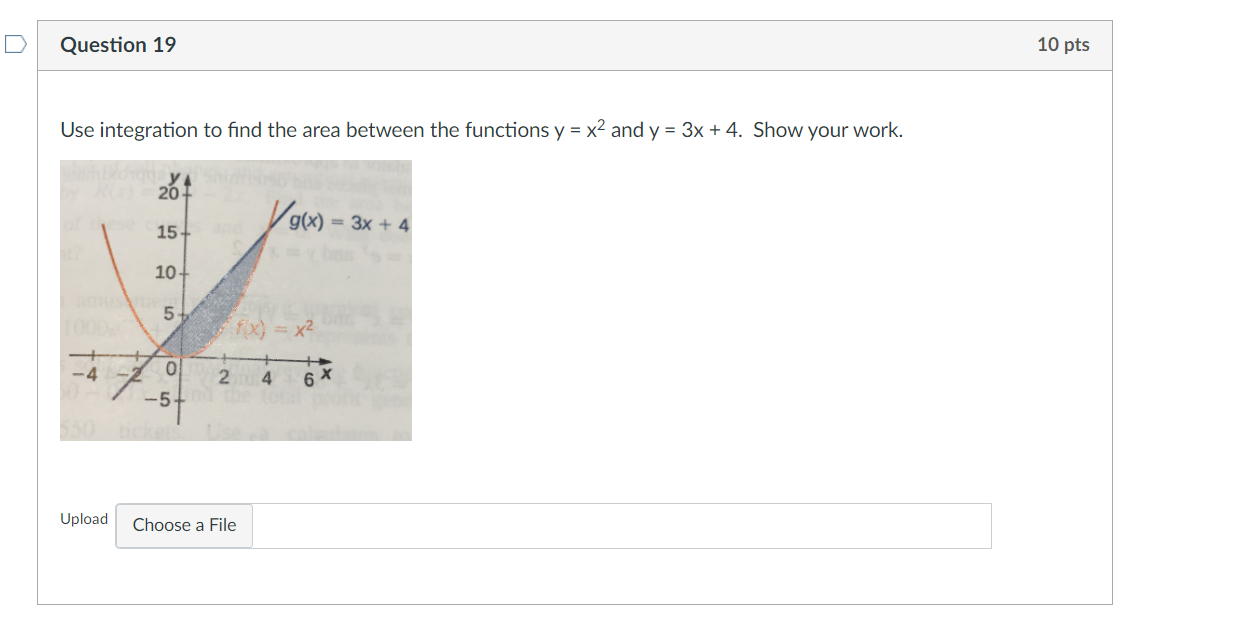Click the filename display area after Choose a File

tap(620, 525)
